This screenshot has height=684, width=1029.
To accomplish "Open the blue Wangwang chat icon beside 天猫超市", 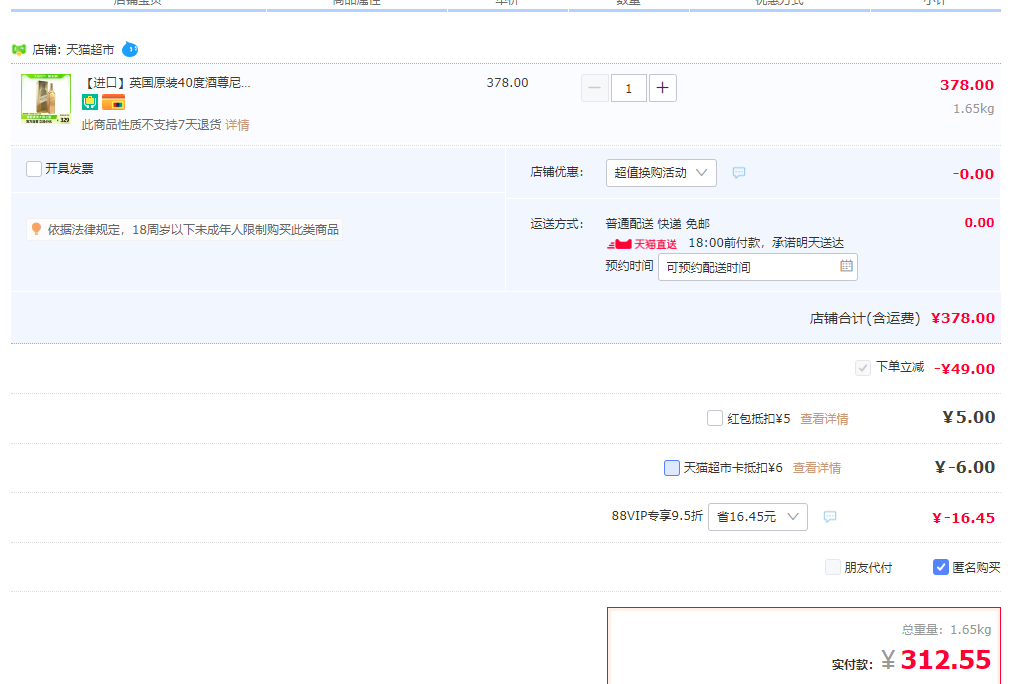I will [130, 49].
